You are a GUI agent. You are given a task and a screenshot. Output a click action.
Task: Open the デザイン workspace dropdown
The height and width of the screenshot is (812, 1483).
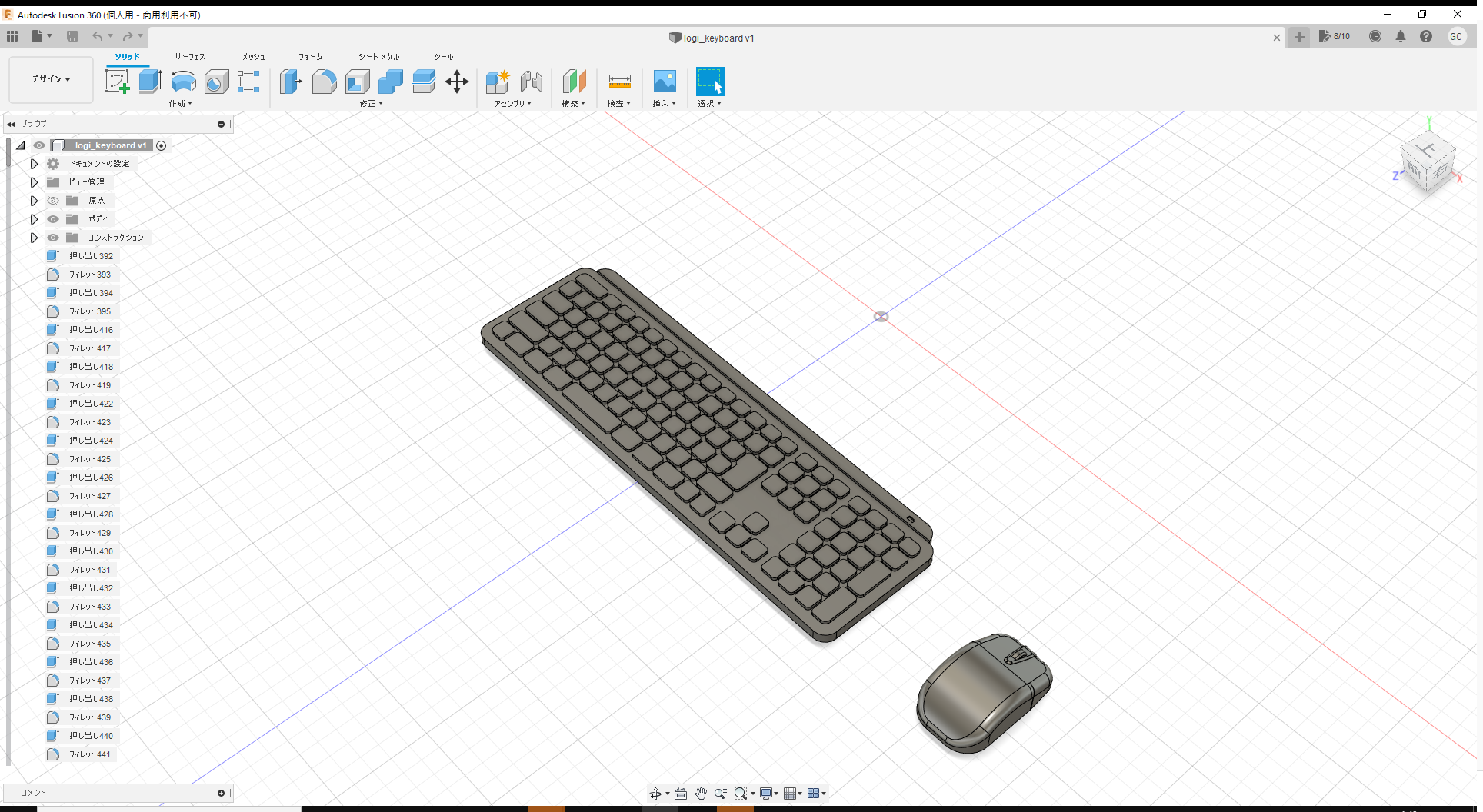(x=49, y=79)
